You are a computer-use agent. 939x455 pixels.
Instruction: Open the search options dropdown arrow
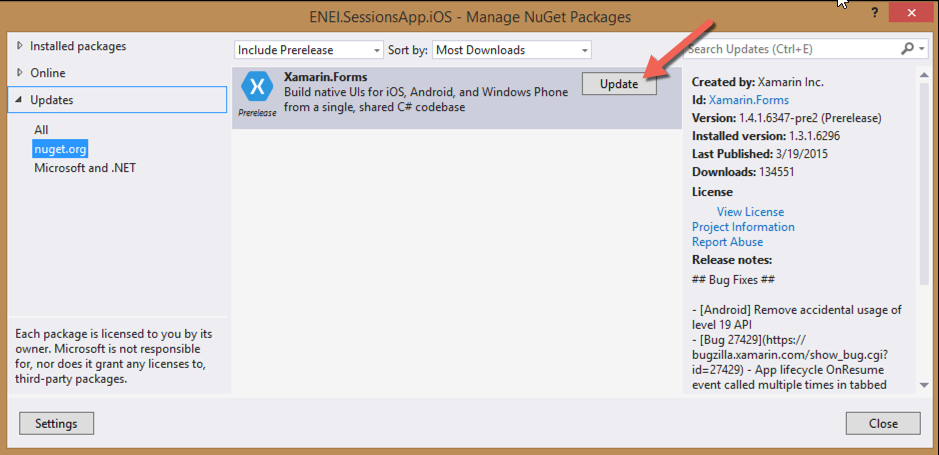pos(920,49)
